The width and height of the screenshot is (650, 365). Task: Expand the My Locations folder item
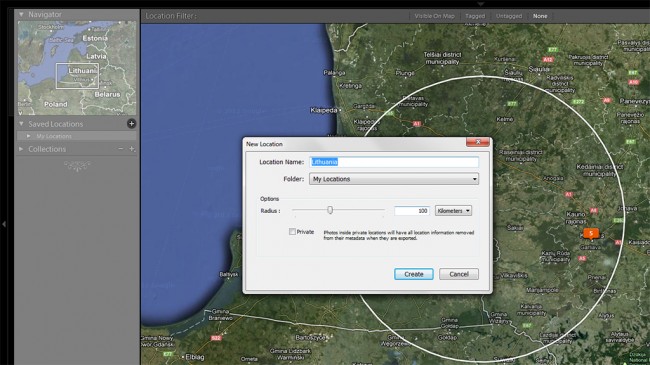pyautogui.click(x=29, y=136)
